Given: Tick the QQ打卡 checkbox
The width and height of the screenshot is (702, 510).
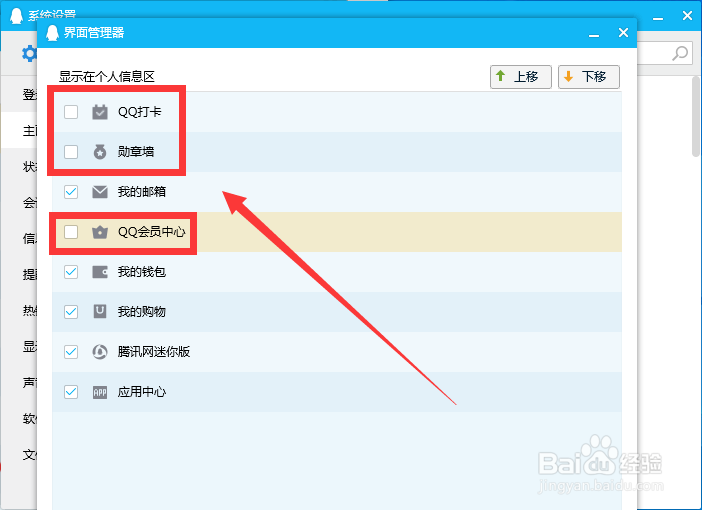Looking at the screenshot, I should click(71, 112).
